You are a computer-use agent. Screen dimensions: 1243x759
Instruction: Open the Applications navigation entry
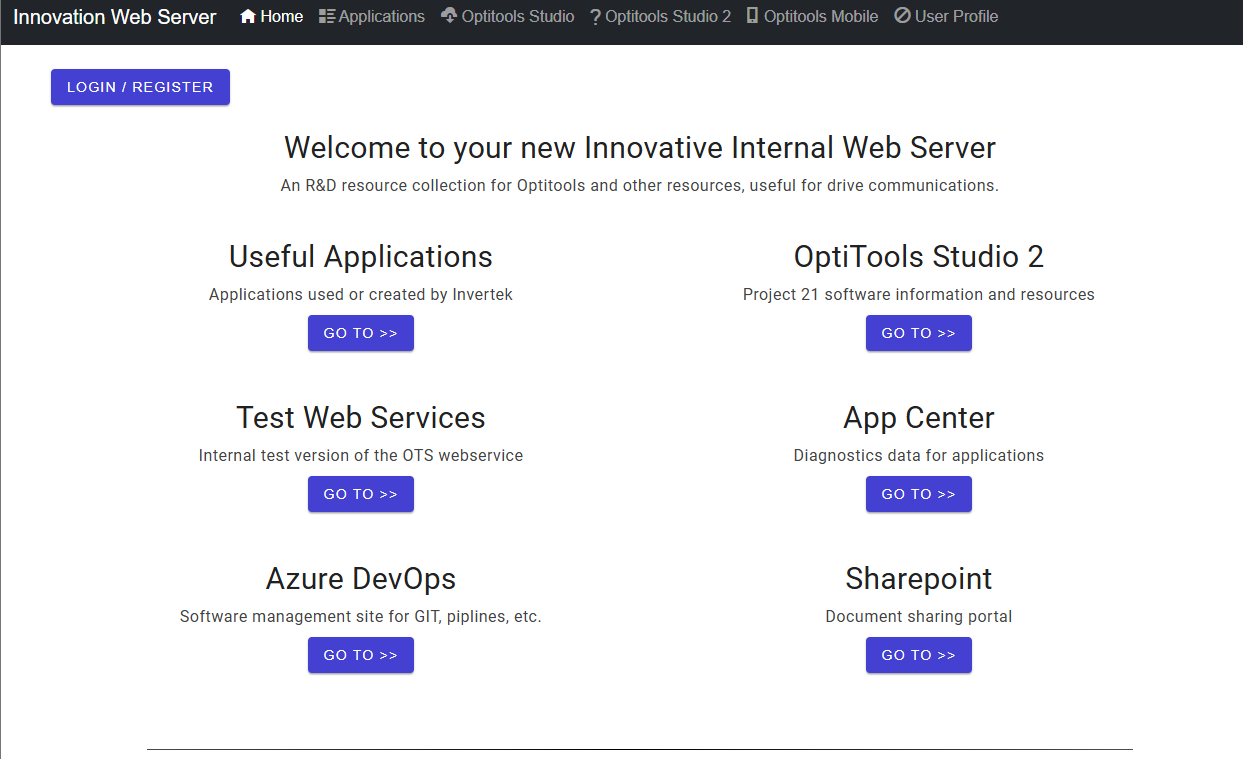coord(381,16)
